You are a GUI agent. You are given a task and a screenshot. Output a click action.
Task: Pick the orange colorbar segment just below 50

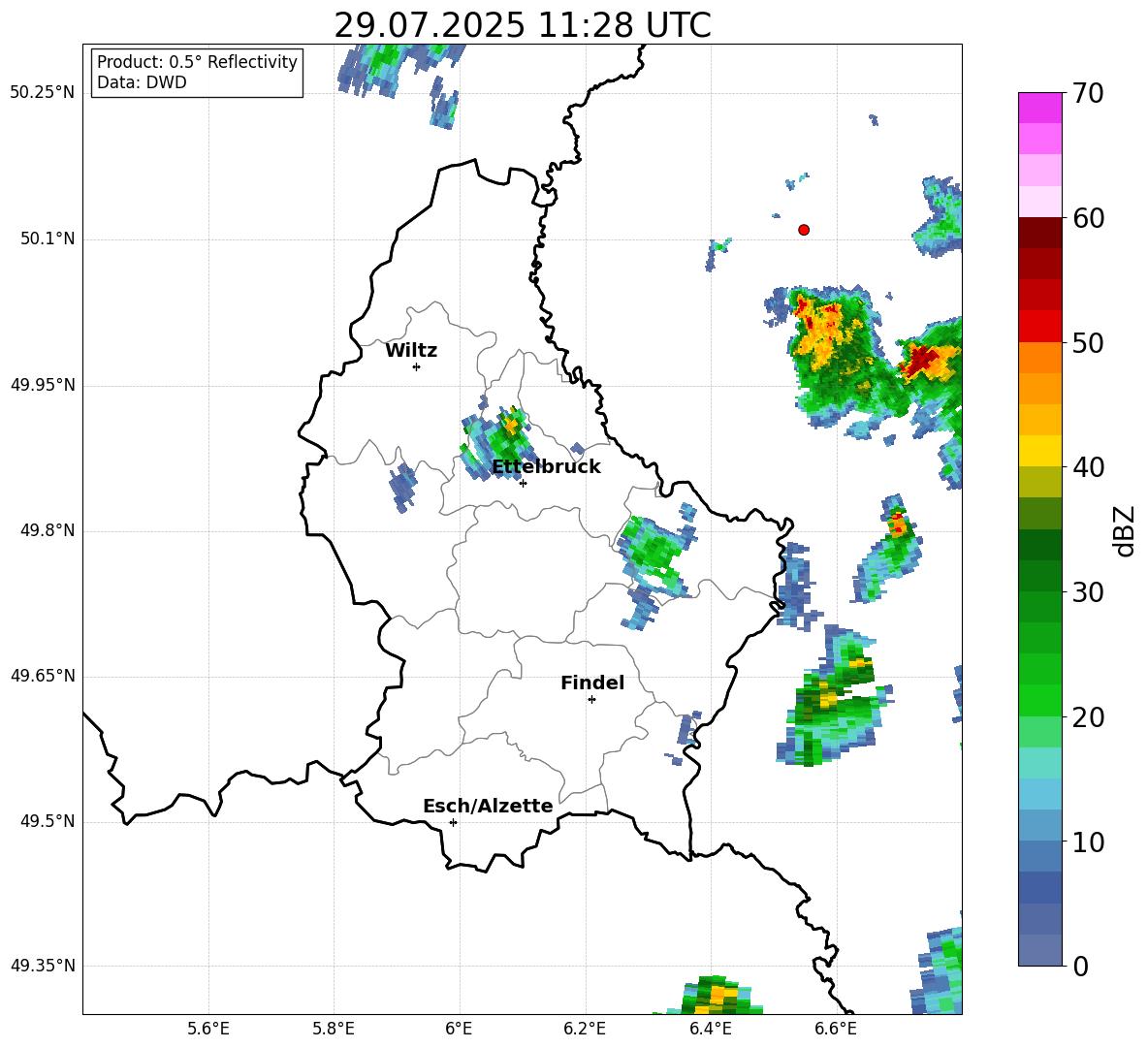coord(1039,357)
